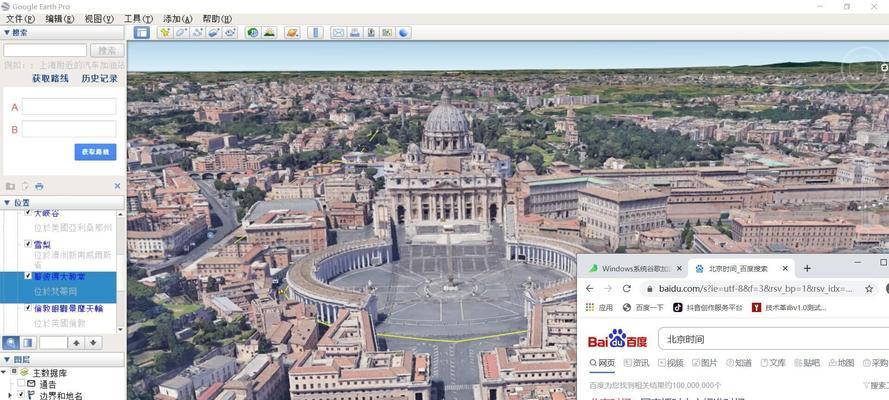
Task: Add a placemark with yellow pin icon
Action: pos(164,33)
